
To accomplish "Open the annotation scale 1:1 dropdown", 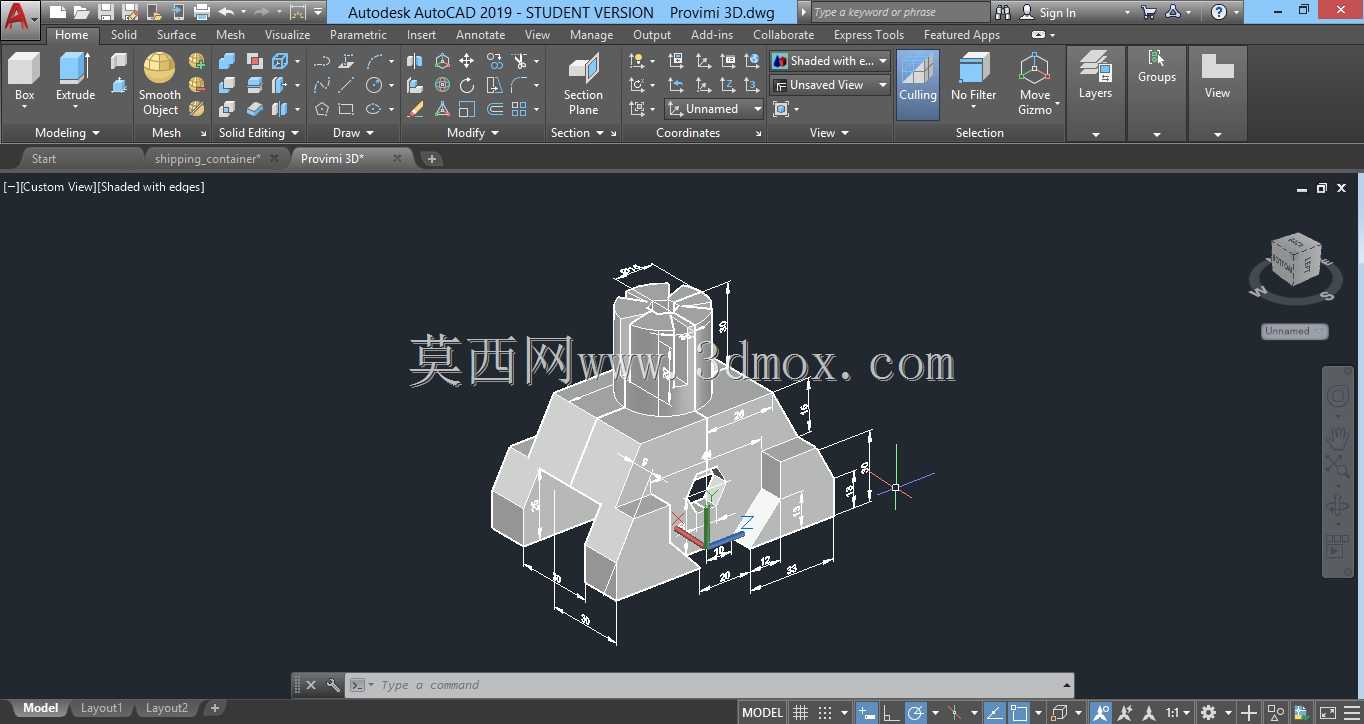I will tap(1177, 712).
